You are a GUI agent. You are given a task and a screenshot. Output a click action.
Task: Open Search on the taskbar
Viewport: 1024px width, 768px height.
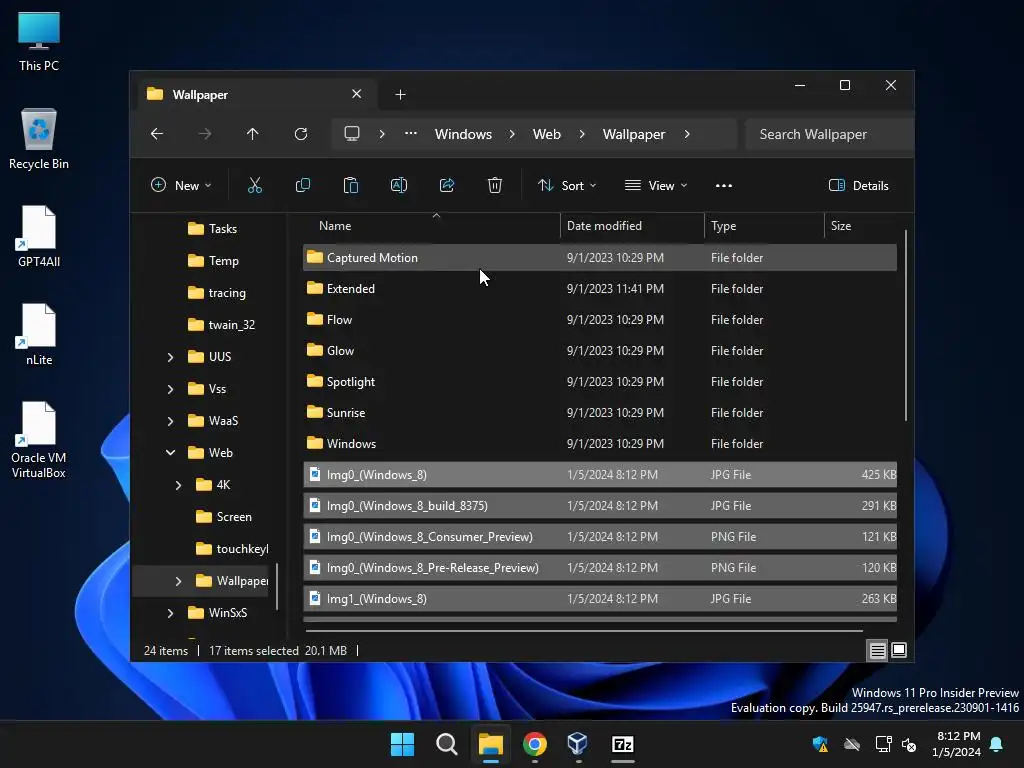(x=447, y=744)
